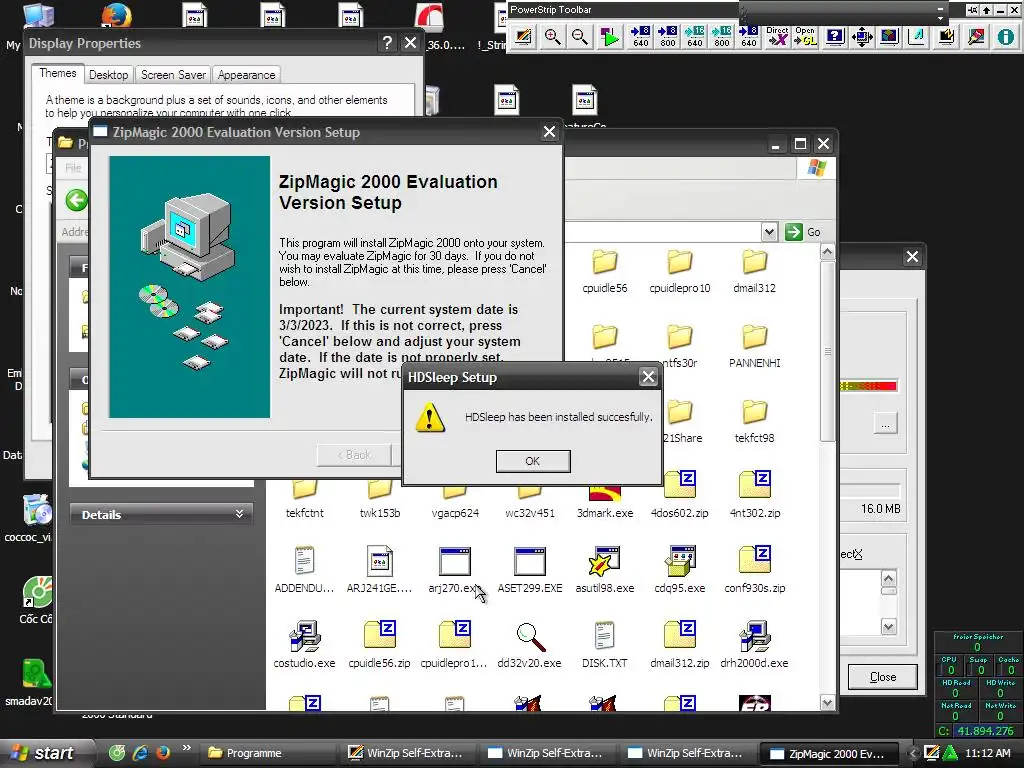This screenshot has height=768, width=1024.
Task: Select the ADDENDU... document file
Action: 304,570
